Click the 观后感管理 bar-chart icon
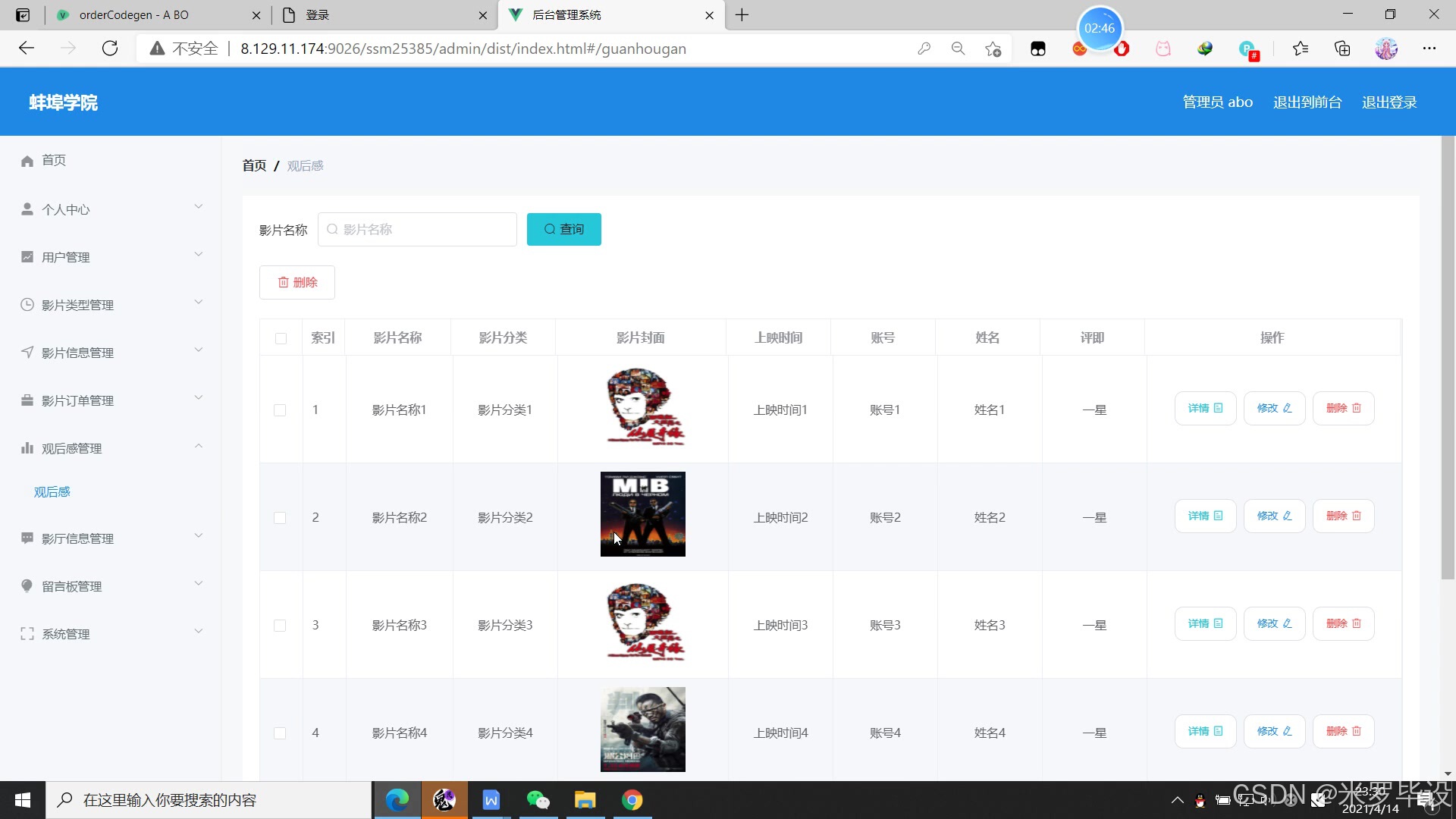The width and height of the screenshot is (1456, 819). coord(27,447)
